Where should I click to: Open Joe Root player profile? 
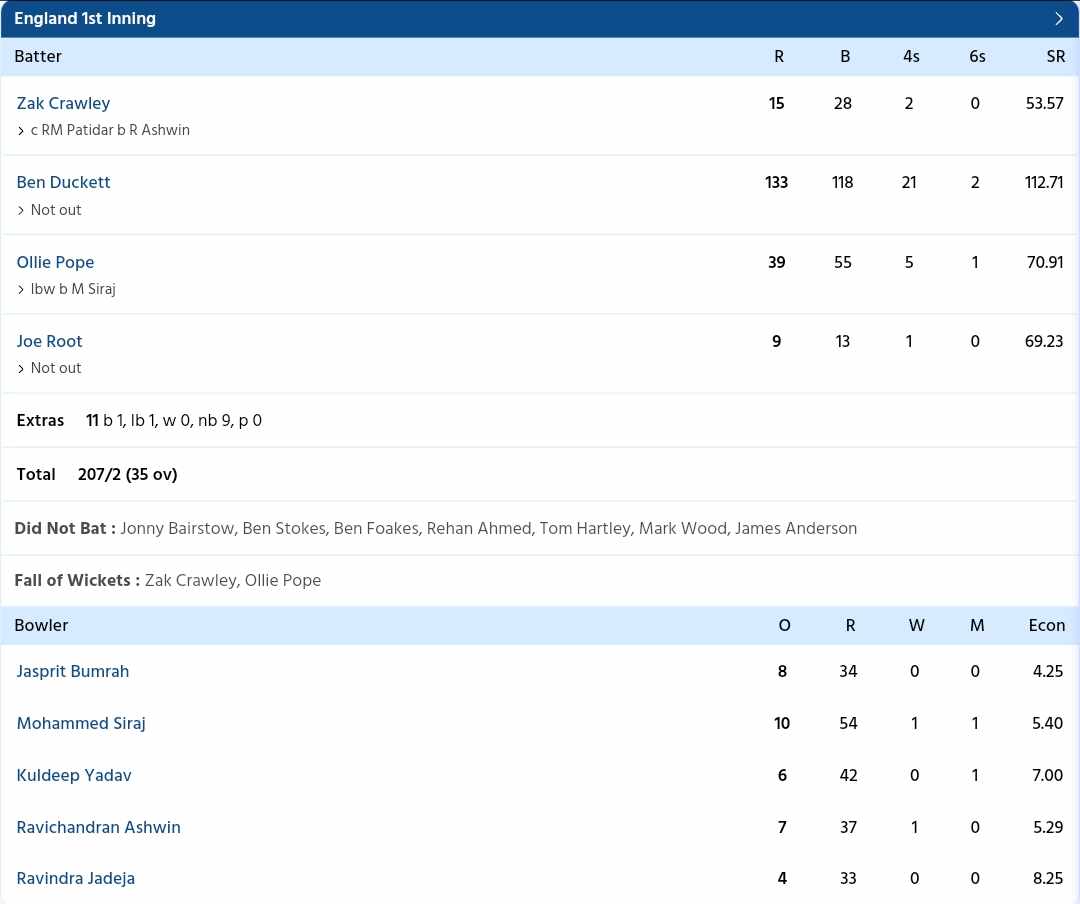pos(50,341)
